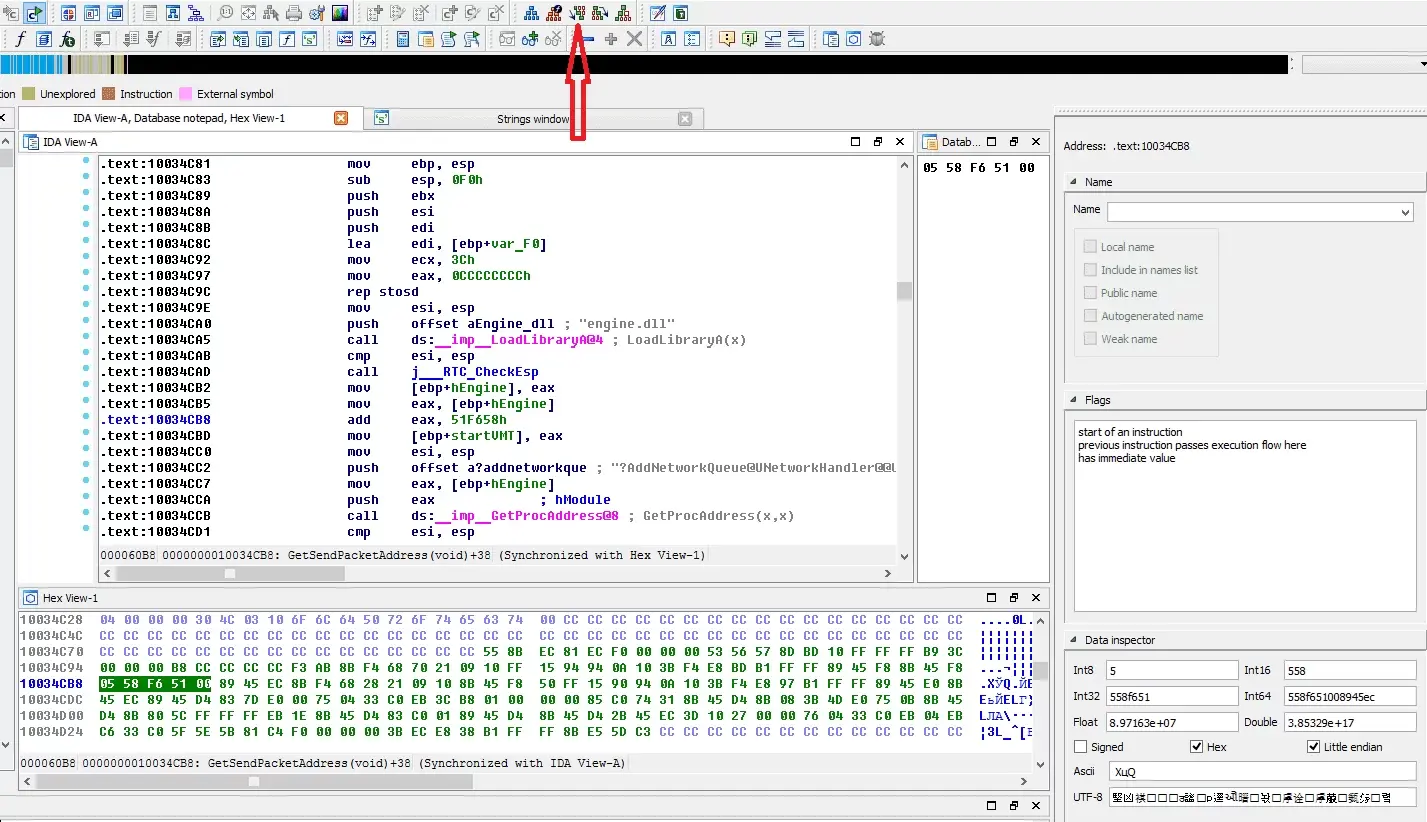Click the rainbow color palette icon
This screenshot has height=822, width=1427.
tap(340, 13)
